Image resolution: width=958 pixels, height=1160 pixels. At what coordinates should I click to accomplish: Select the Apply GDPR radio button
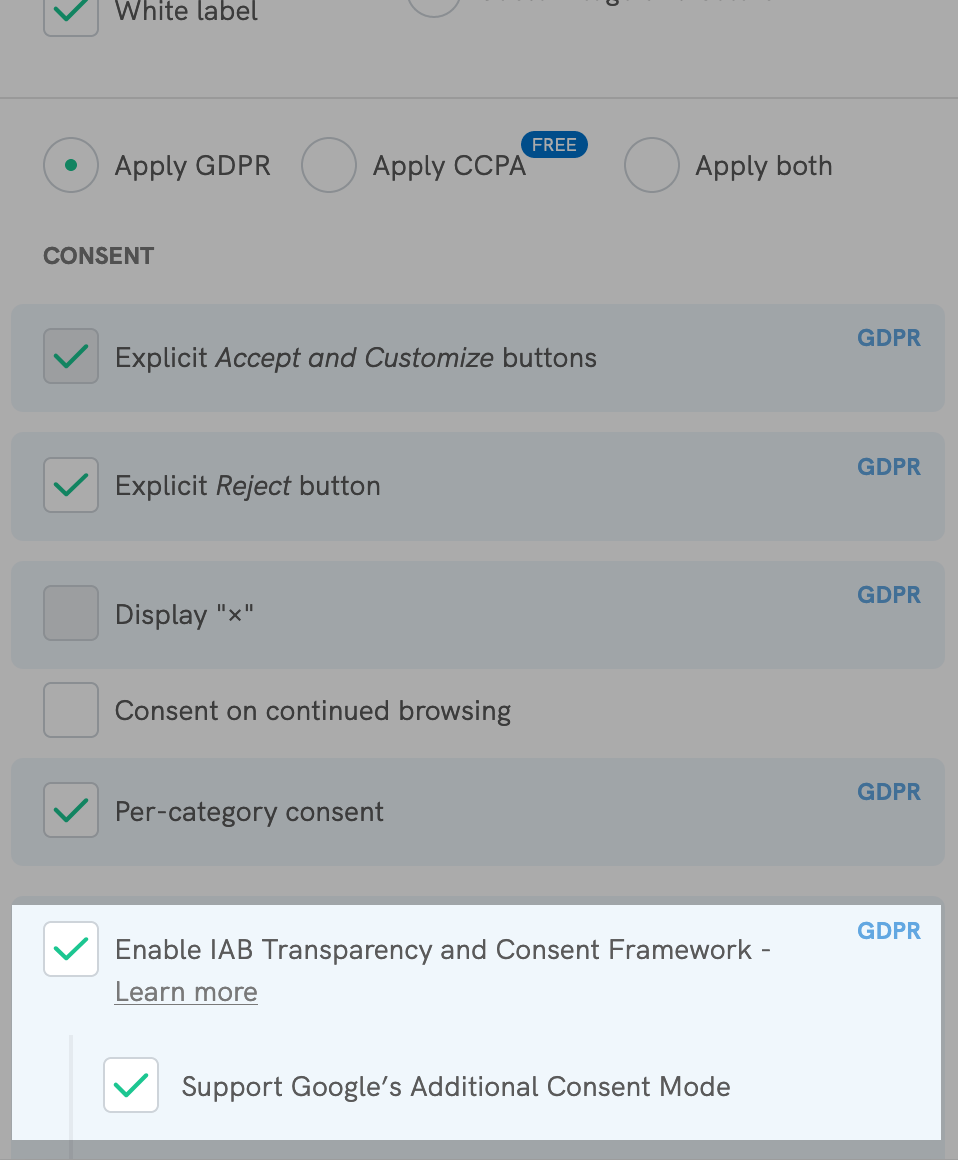[70, 165]
